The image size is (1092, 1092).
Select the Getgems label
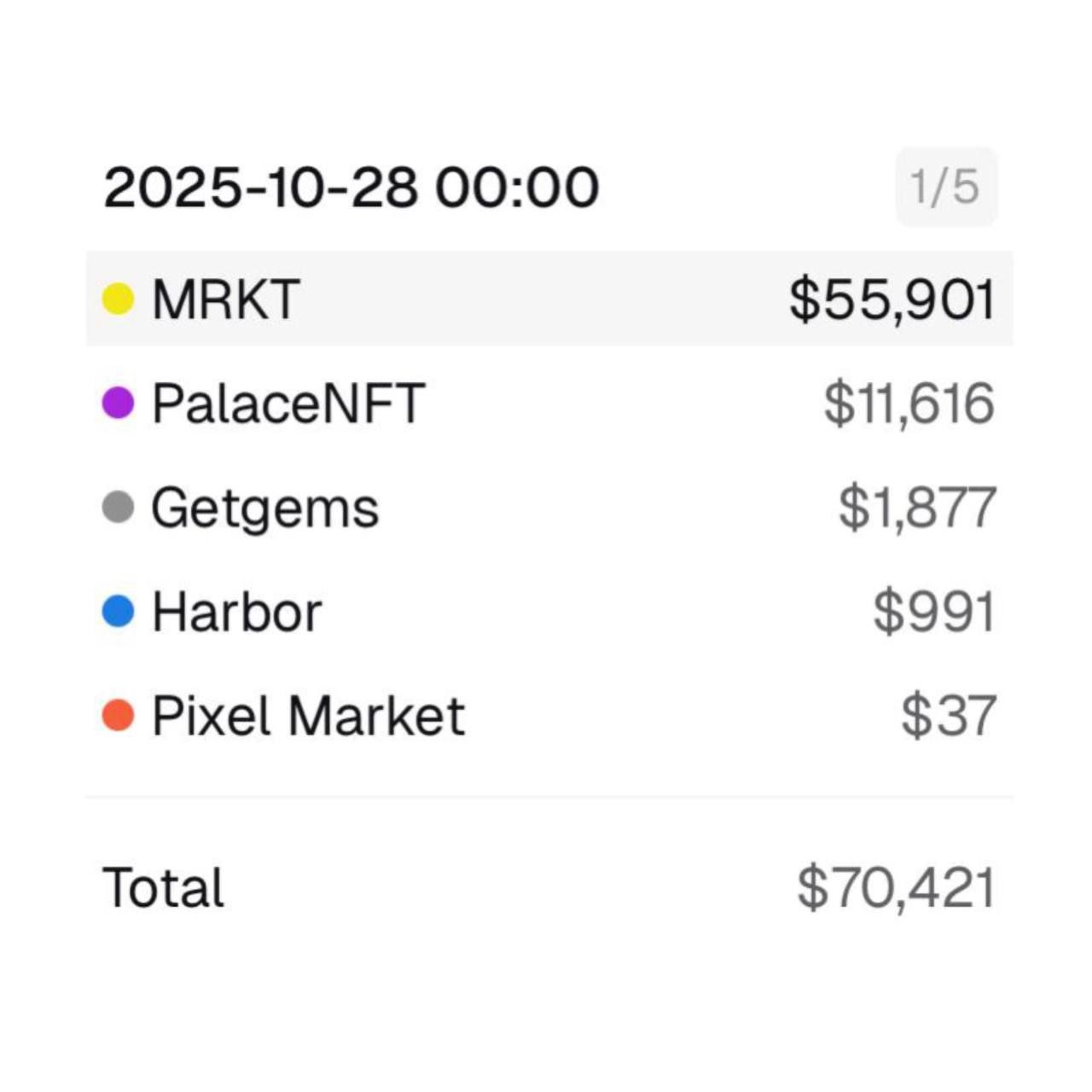(x=264, y=508)
